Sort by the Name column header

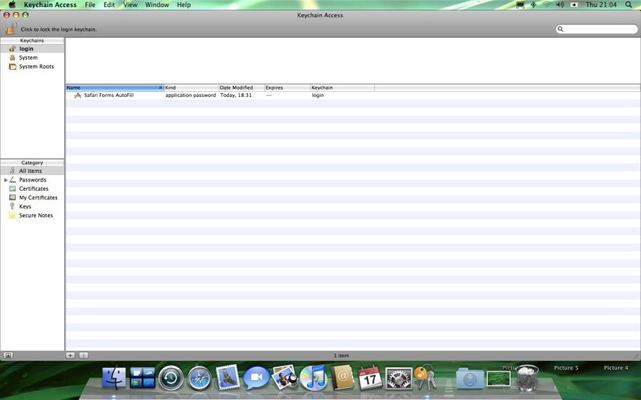pyautogui.click(x=114, y=88)
